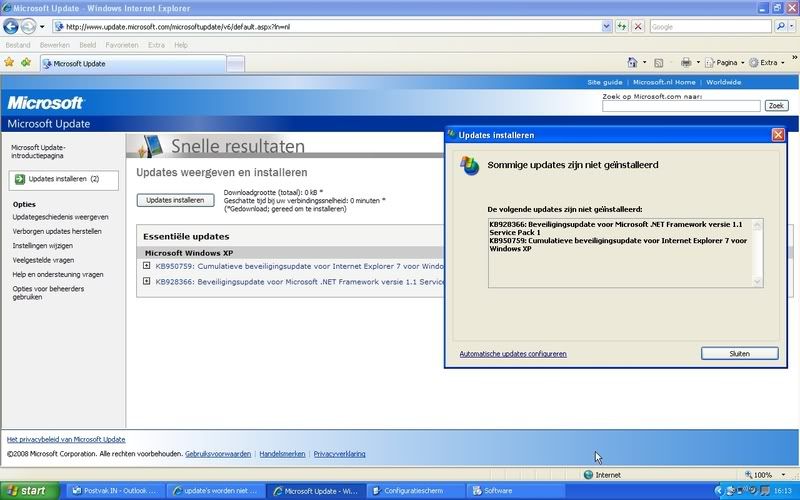Viewport: 800px width, 500px height.
Task: Open the KB950759 Internet Explorer 7 update link
Action: (299, 266)
